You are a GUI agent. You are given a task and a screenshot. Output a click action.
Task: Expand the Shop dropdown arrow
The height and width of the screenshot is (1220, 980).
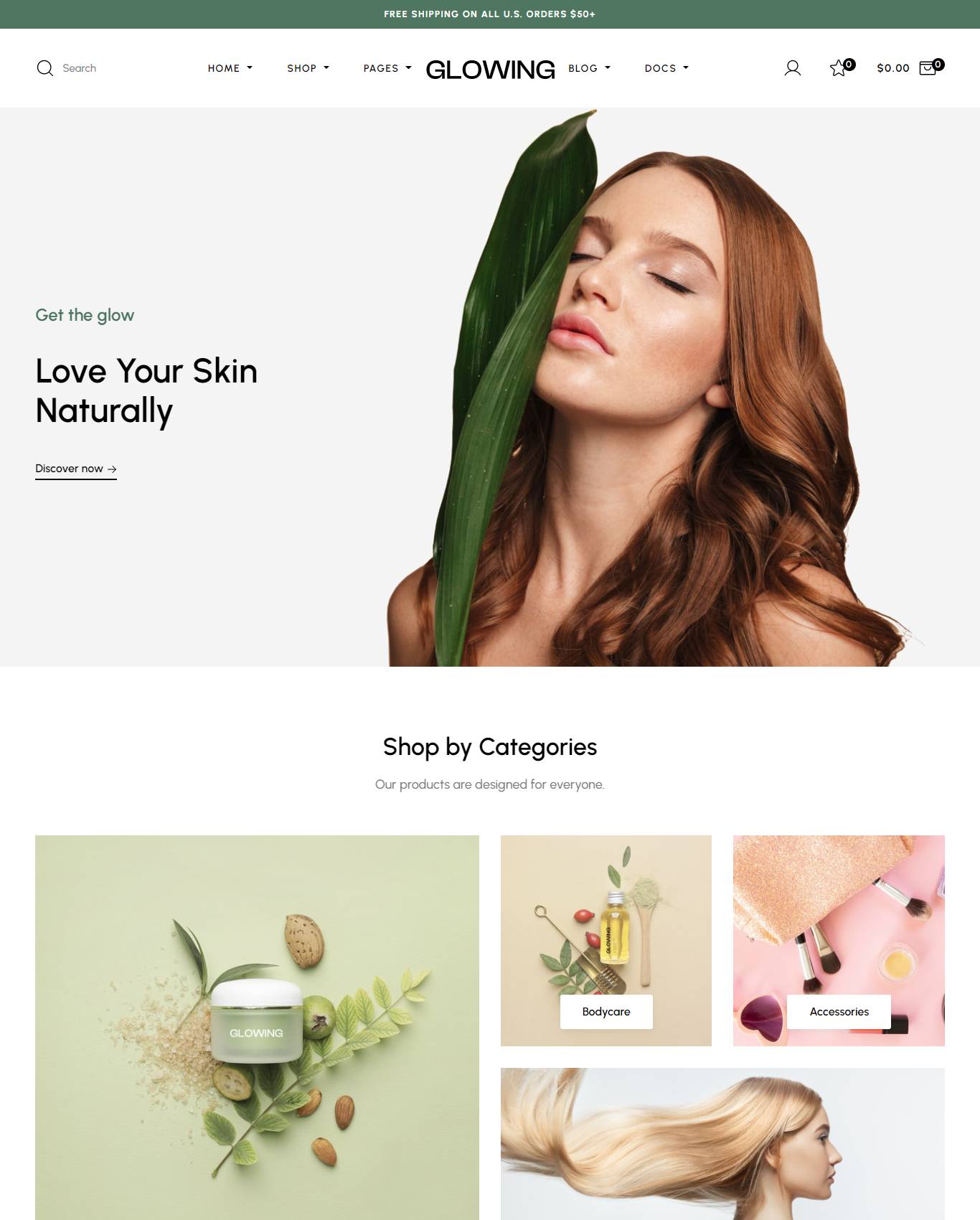click(326, 68)
